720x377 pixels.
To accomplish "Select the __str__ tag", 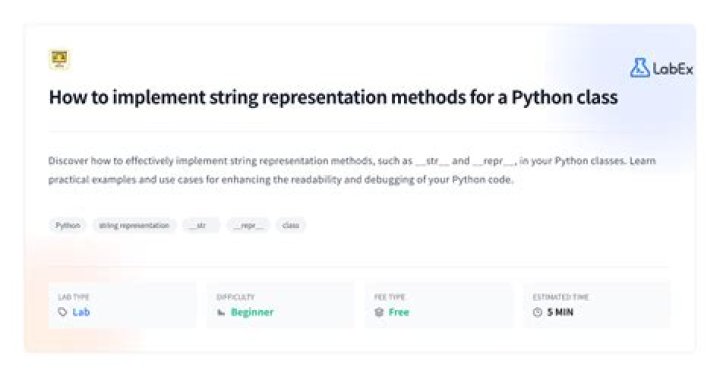I will pyautogui.click(x=201, y=225).
